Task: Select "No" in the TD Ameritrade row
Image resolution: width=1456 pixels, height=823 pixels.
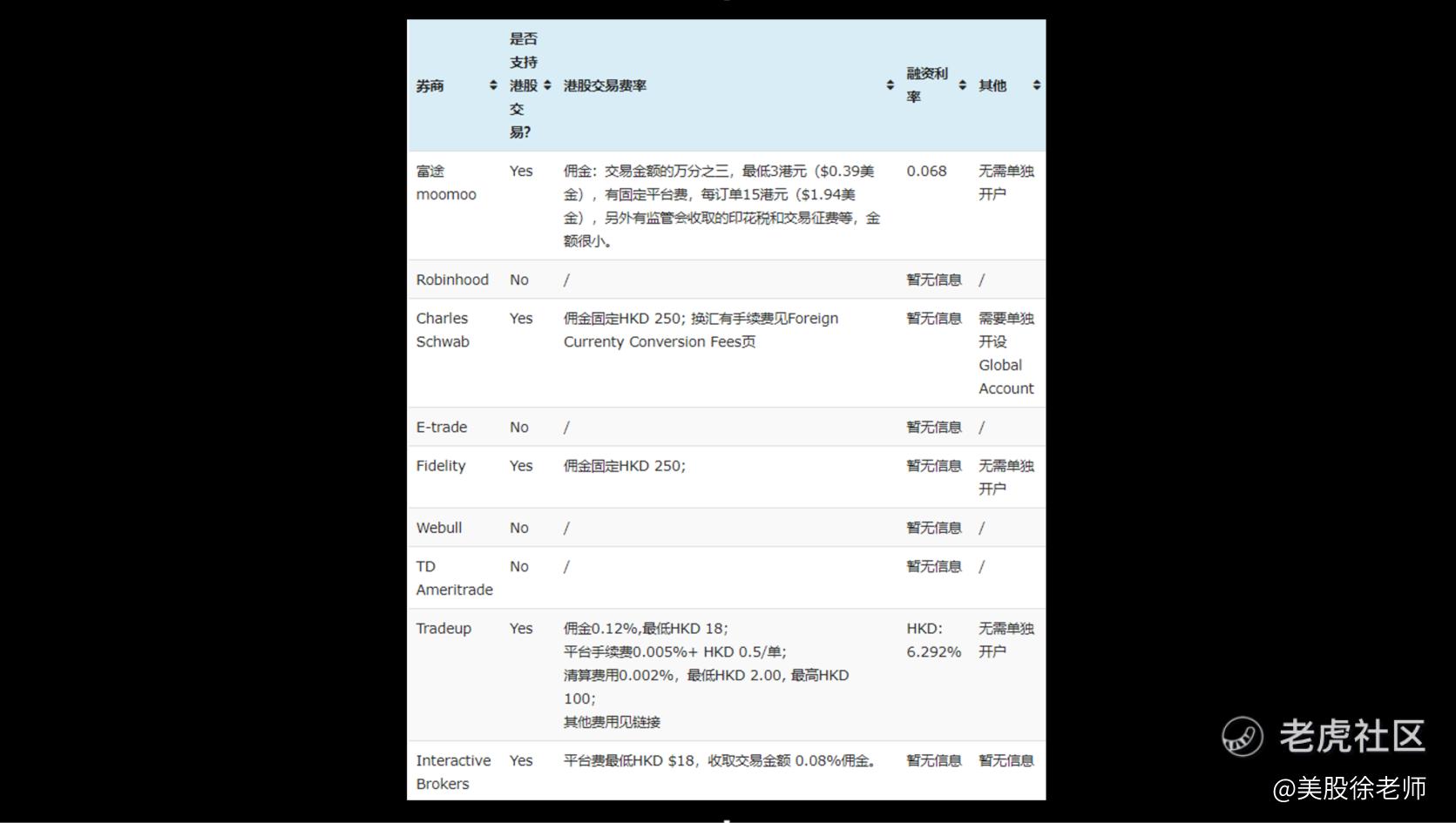Action: point(519,566)
